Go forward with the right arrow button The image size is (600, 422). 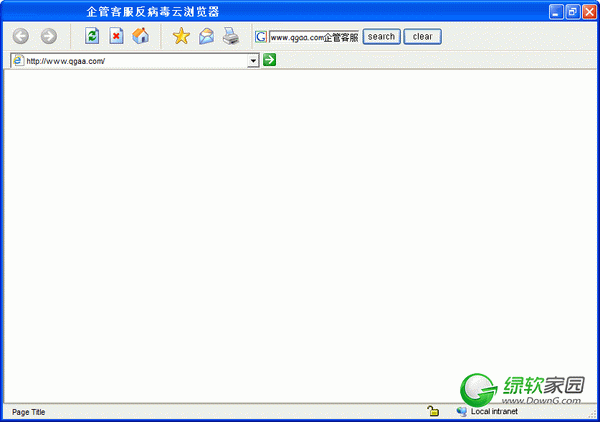pyautogui.click(x=49, y=36)
